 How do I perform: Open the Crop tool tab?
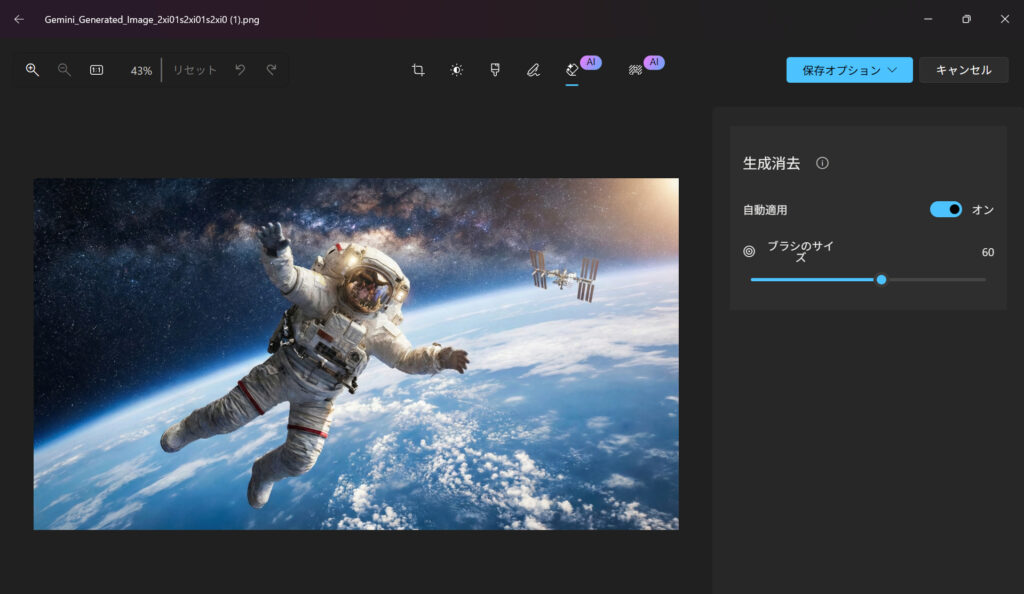[x=418, y=70]
